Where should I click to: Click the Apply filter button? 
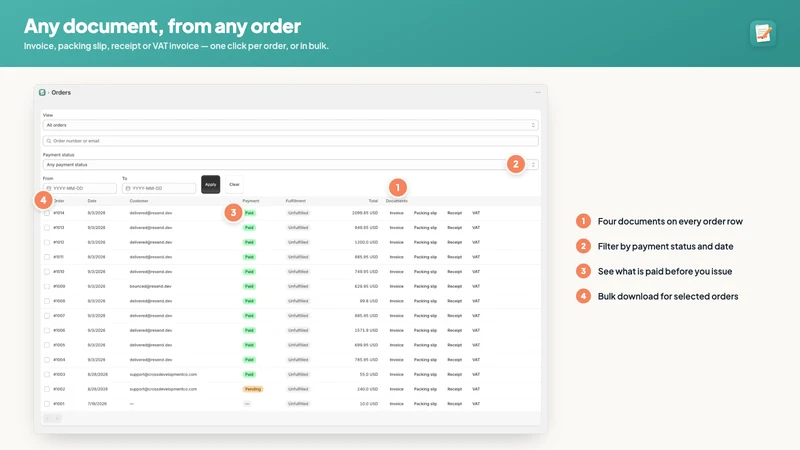coord(210,184)
